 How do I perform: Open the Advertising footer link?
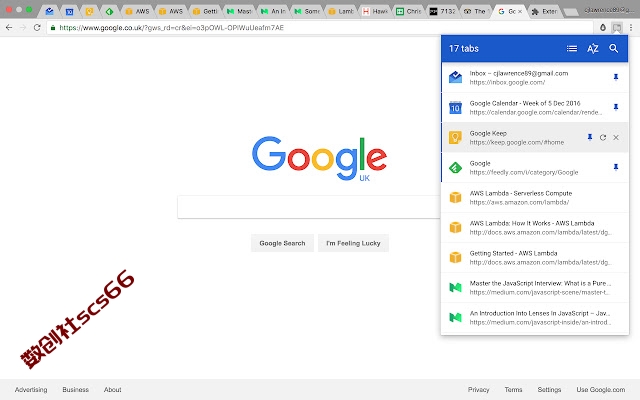tap(31, 390)
